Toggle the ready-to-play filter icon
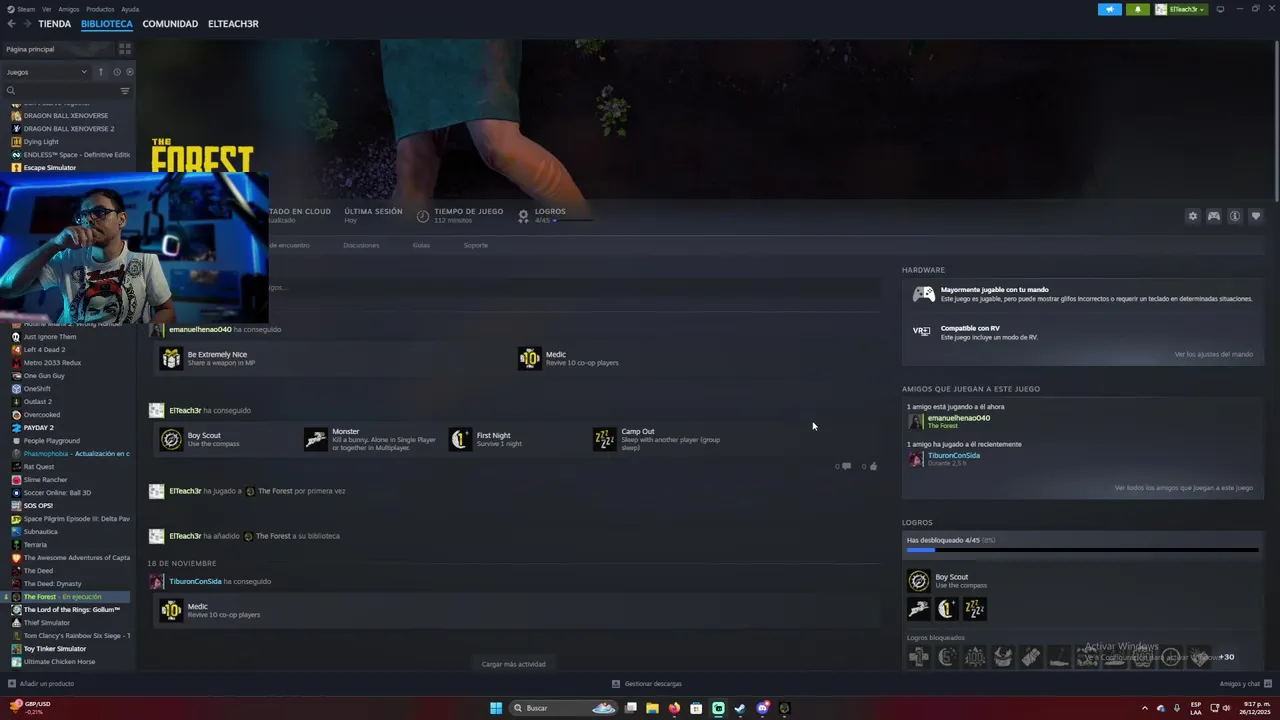Image resolution: width=1280 pixels, height=720 pixels. tap(130, 72)
